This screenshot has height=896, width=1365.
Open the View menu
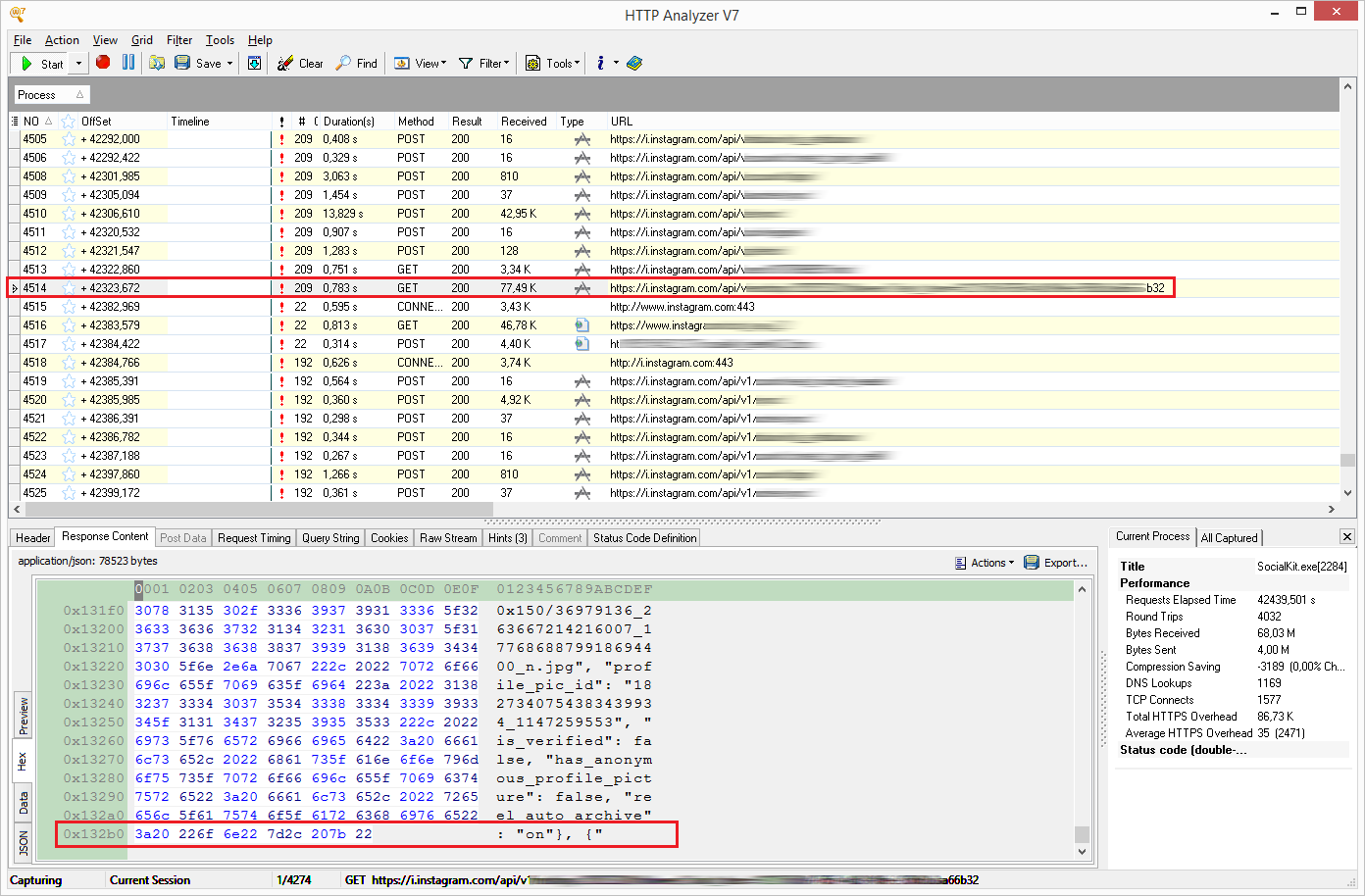pos(105,40)
